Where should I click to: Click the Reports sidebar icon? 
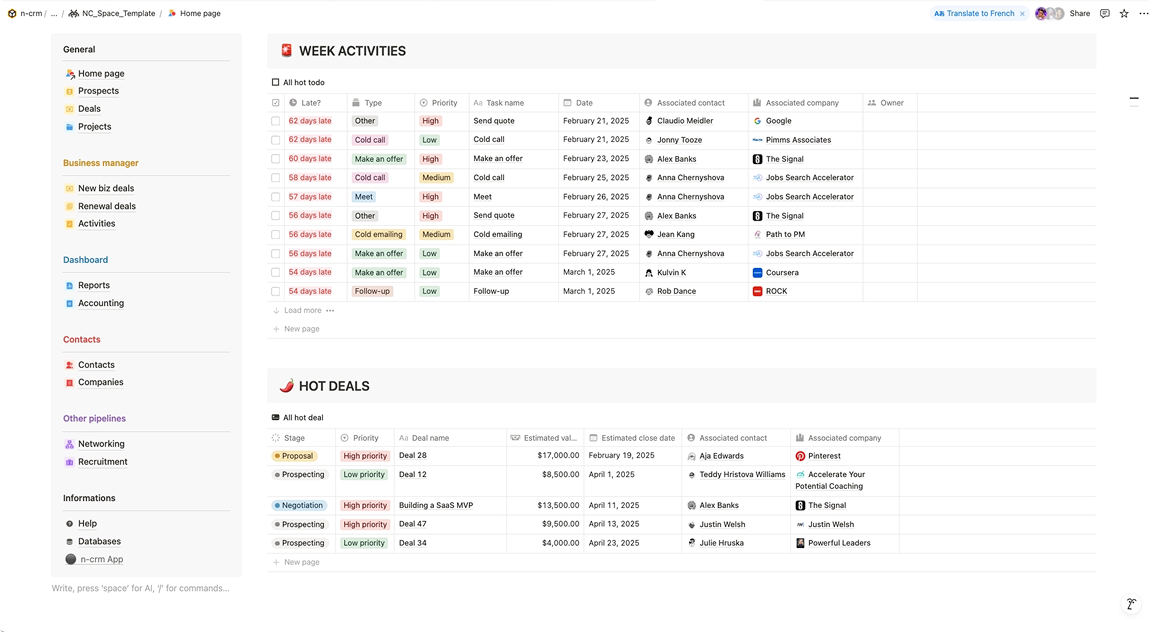pos(70,285)
